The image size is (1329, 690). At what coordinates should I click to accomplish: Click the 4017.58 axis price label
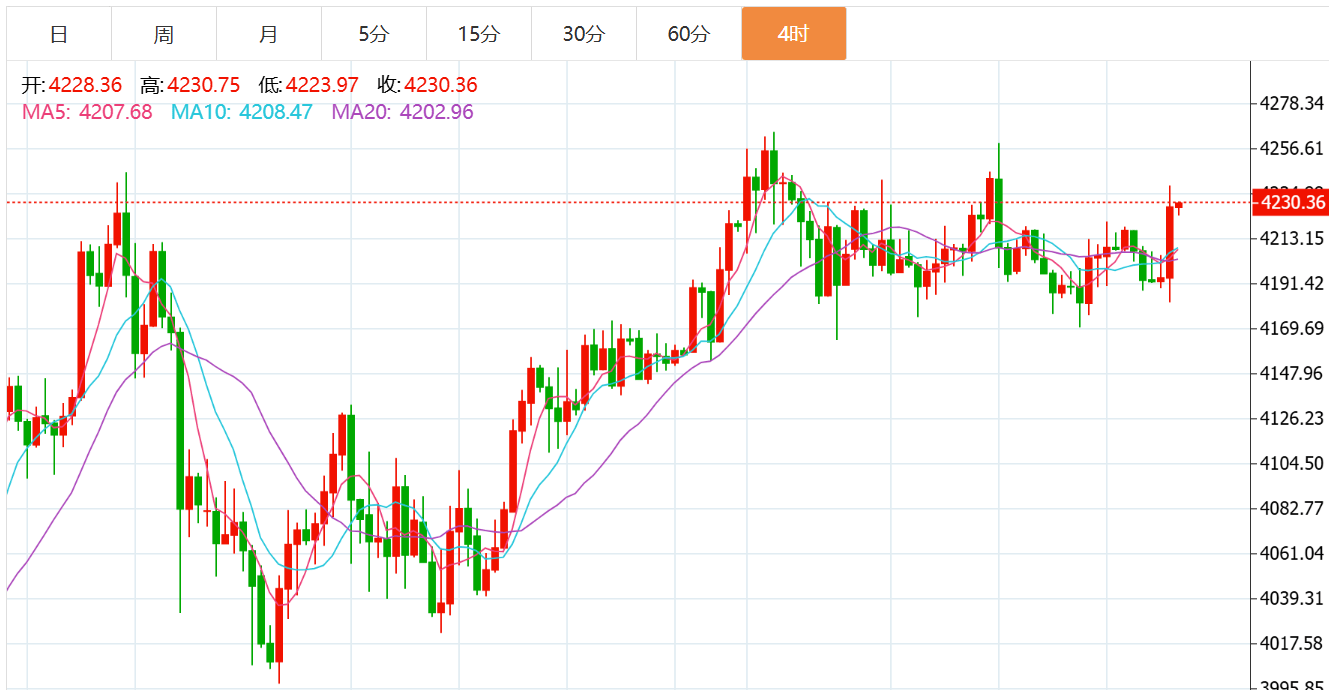1292,643
